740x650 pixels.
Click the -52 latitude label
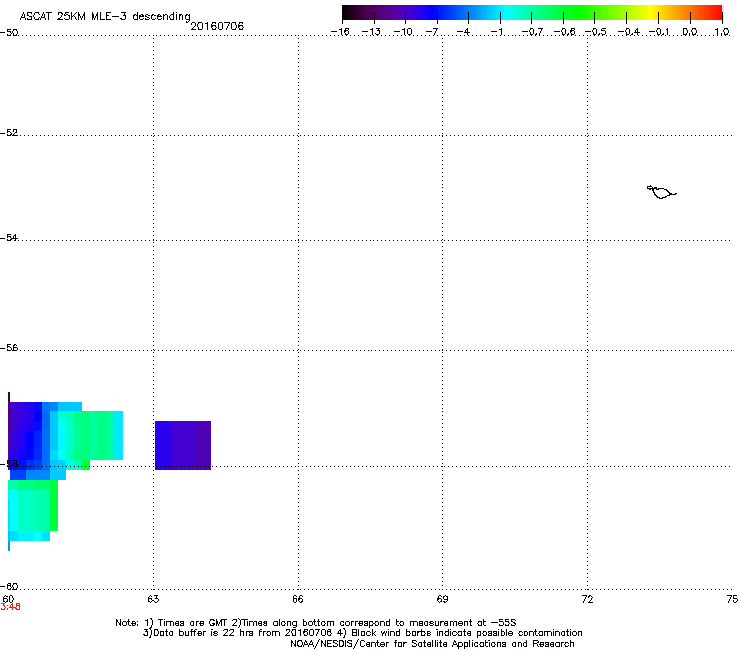pyautogui.click(x=9, y=133)
